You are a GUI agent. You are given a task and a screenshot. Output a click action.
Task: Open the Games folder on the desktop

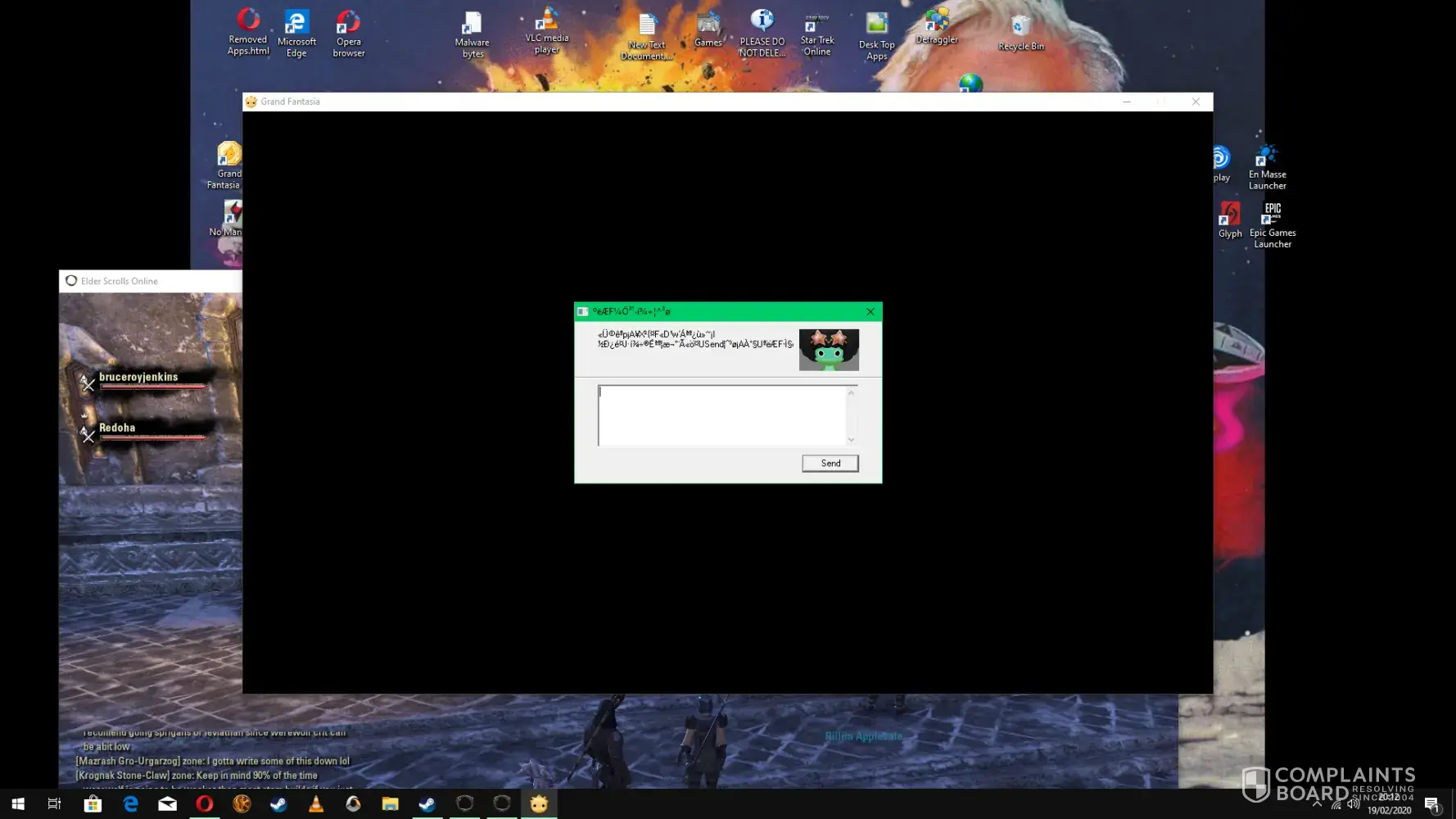coord(708,30)
